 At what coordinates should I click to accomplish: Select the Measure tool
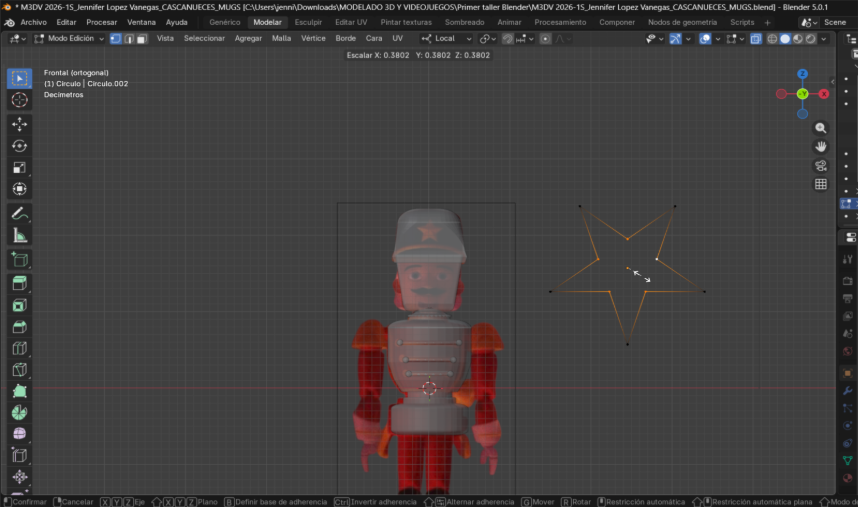pos(19,235)
